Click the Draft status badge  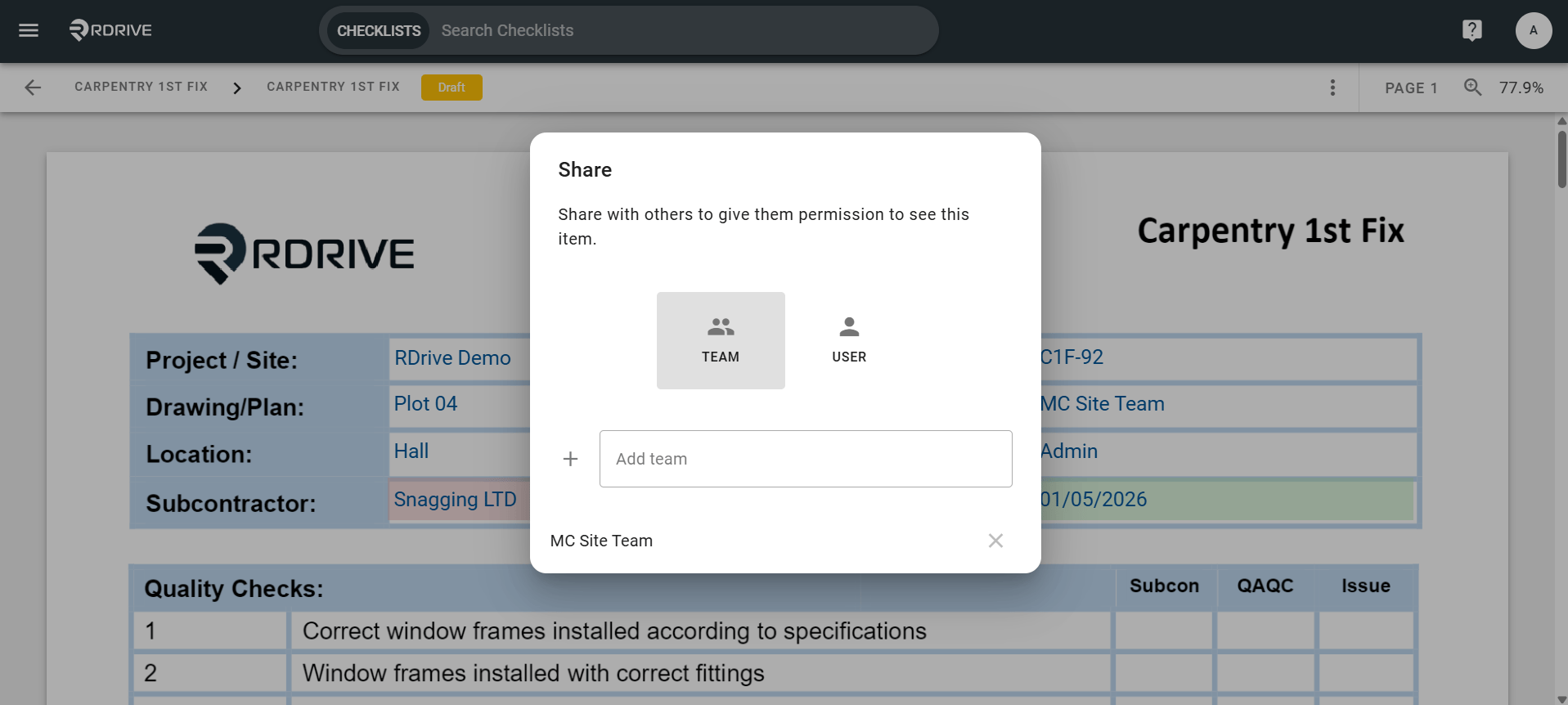[x=452, y=88]
